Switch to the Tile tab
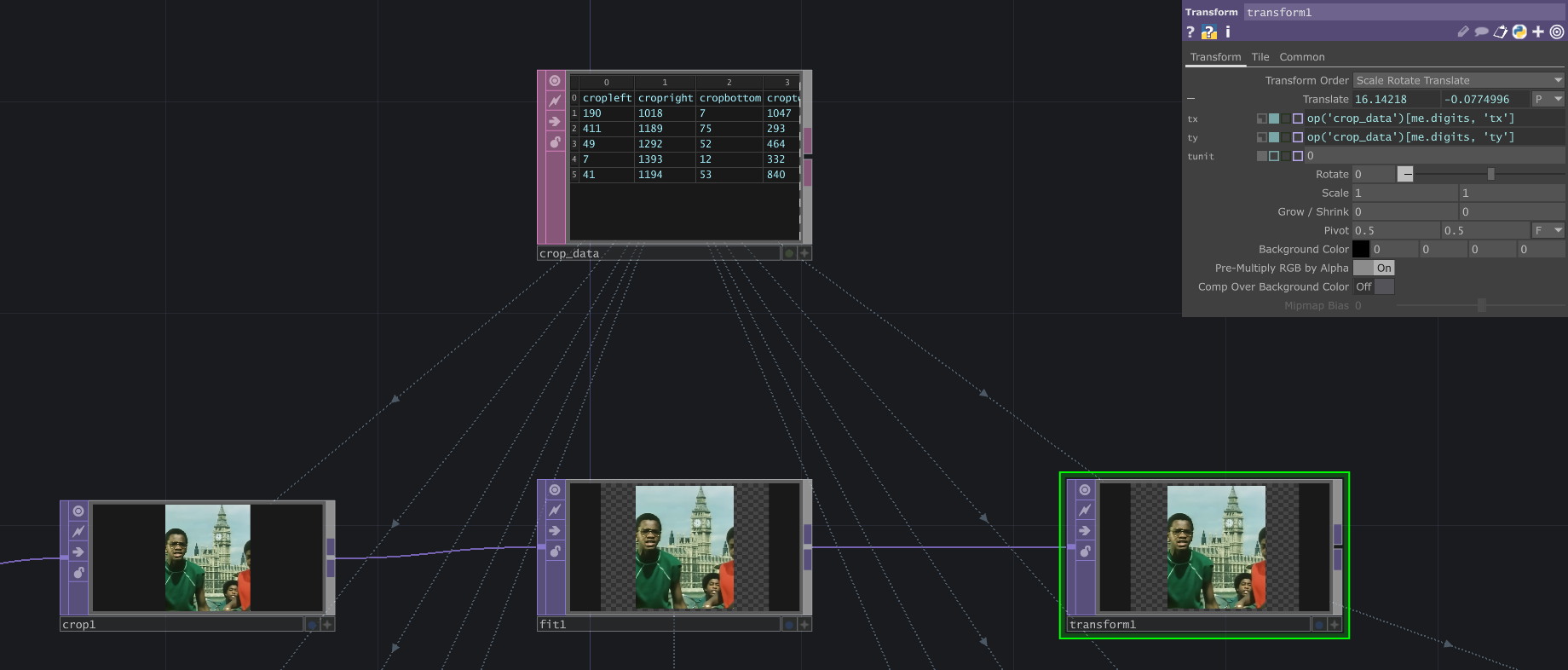 pos(1260,57)
